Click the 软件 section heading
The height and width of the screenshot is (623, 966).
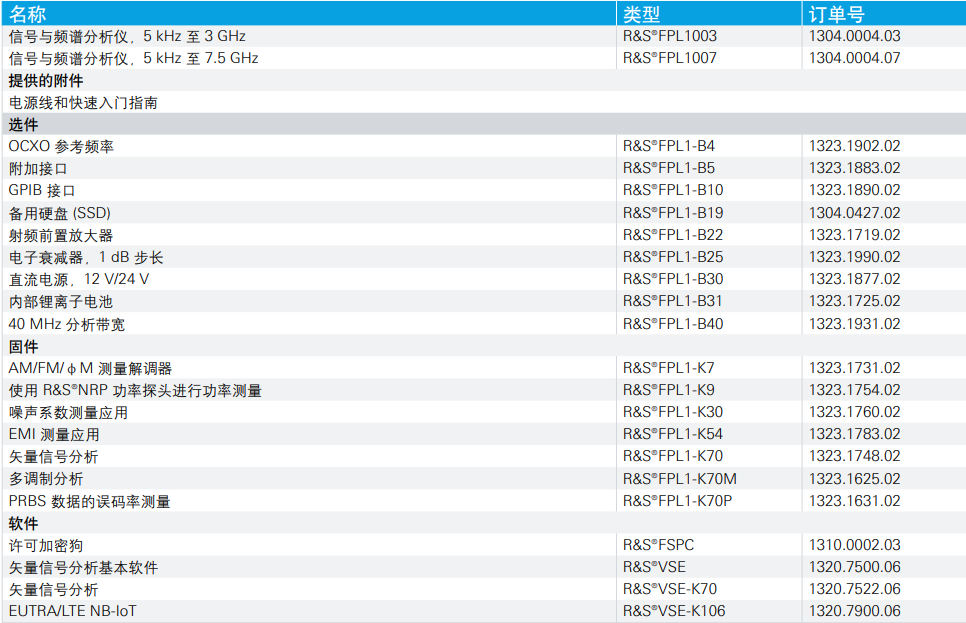tap(23, 524)
